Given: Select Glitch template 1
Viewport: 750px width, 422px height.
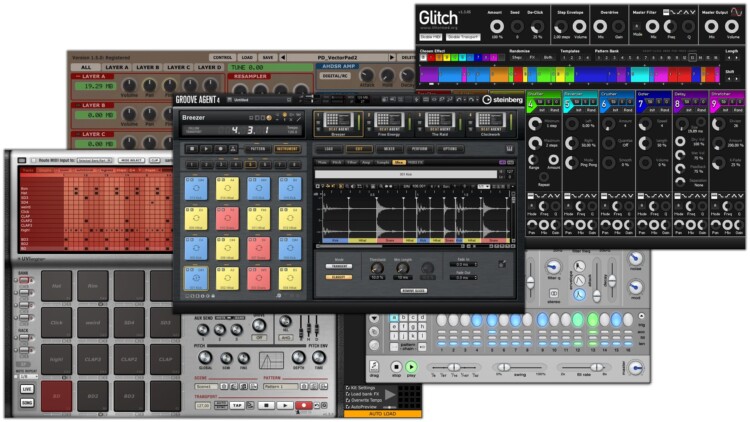Looking at the screenshot, I should pos(564,57).
